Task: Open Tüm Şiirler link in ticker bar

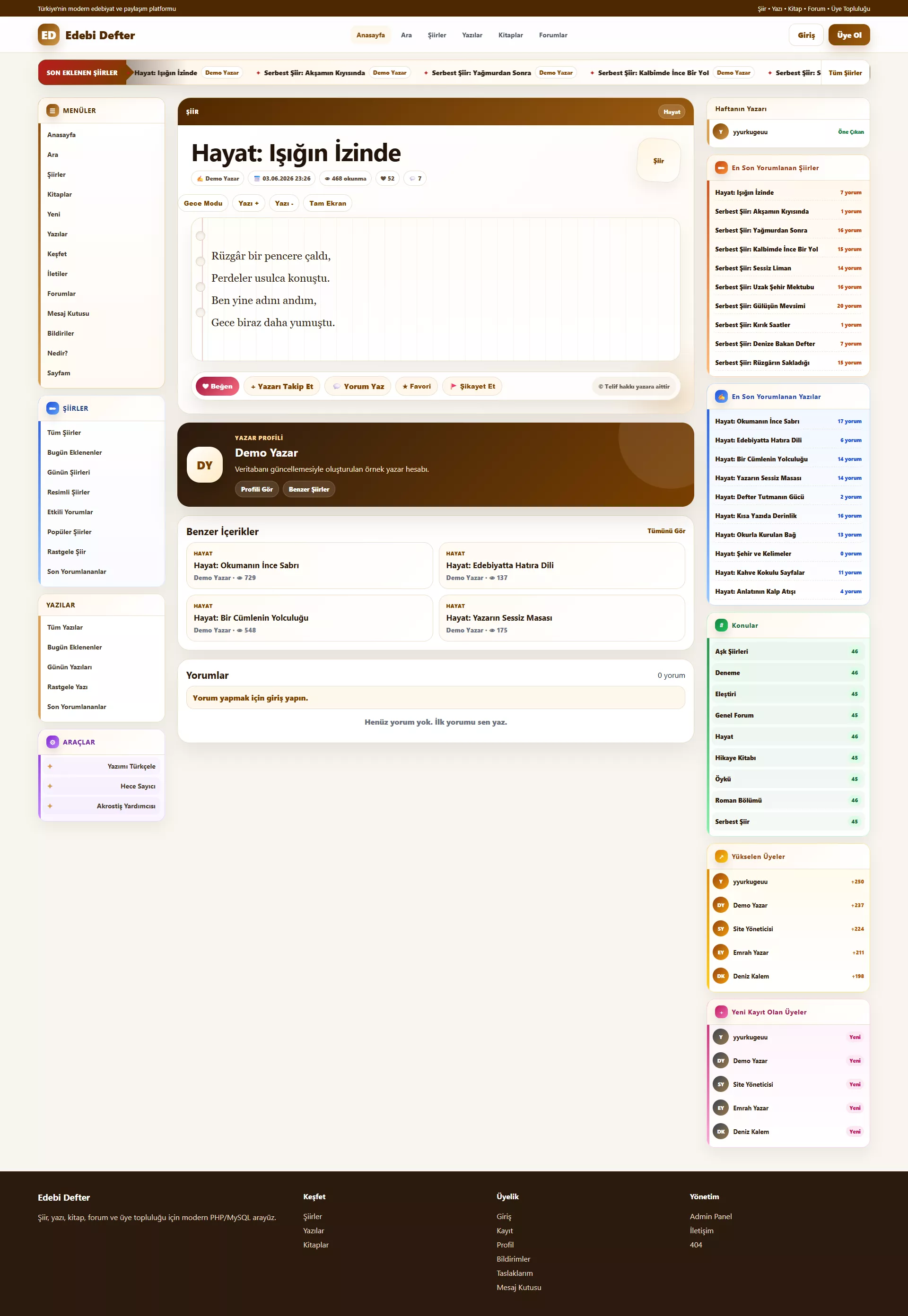Action: 845,73
